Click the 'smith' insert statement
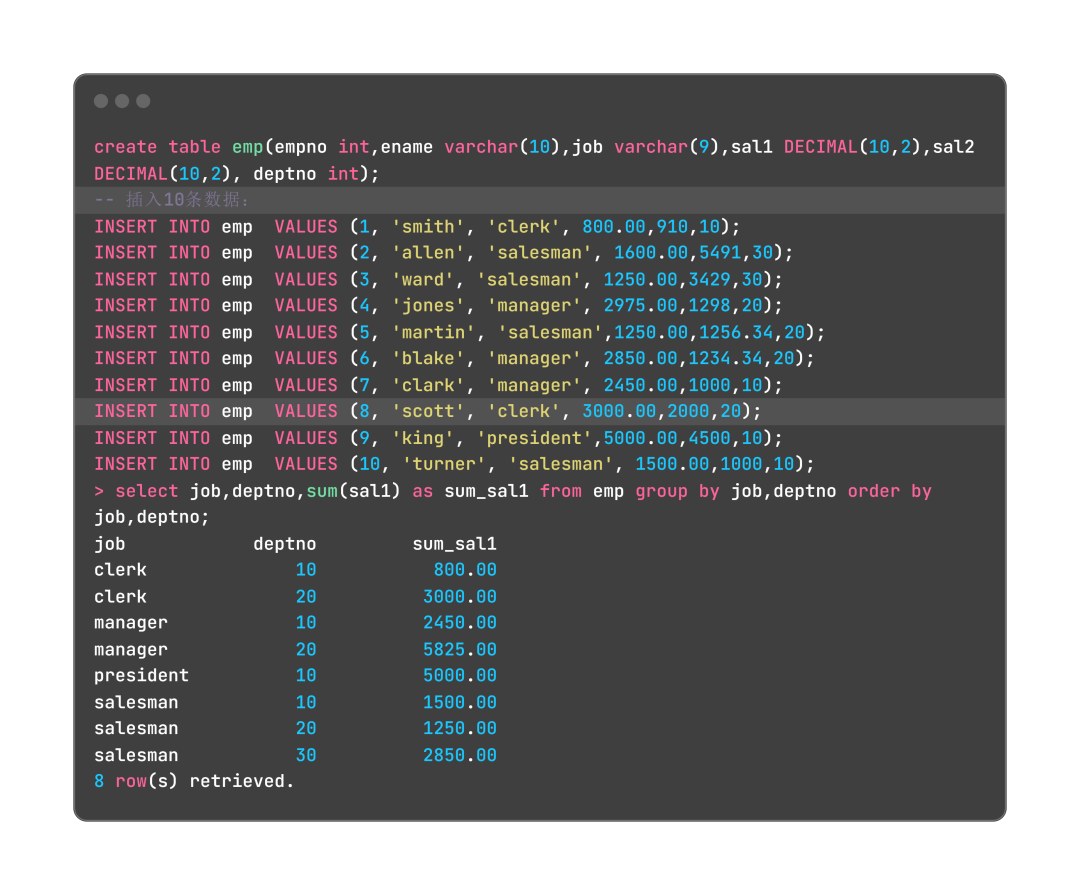The image size is (1080, 895). 417,227
